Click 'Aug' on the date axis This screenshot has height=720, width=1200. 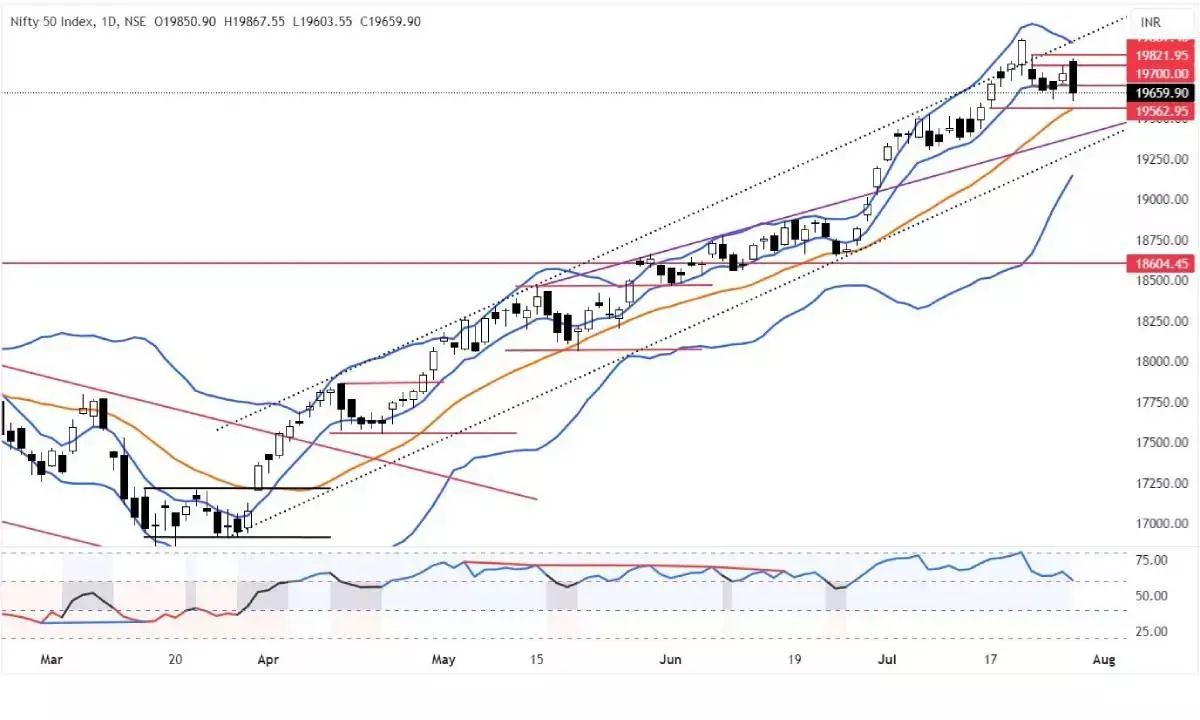point(1104,660)
